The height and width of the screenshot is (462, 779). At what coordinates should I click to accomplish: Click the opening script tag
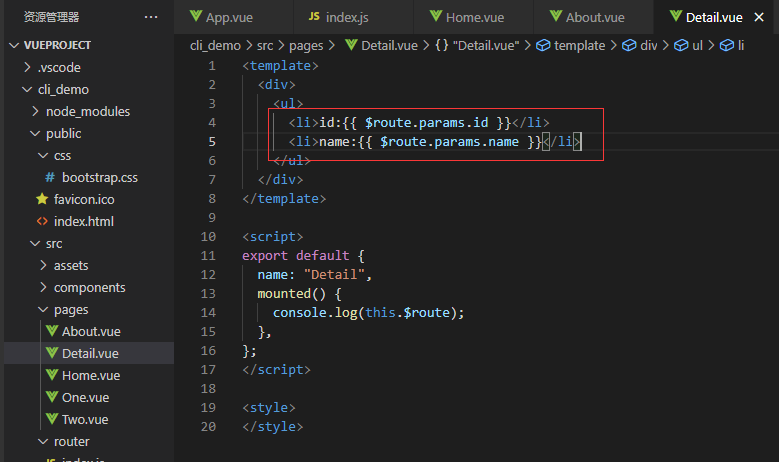tap(273, 236)
